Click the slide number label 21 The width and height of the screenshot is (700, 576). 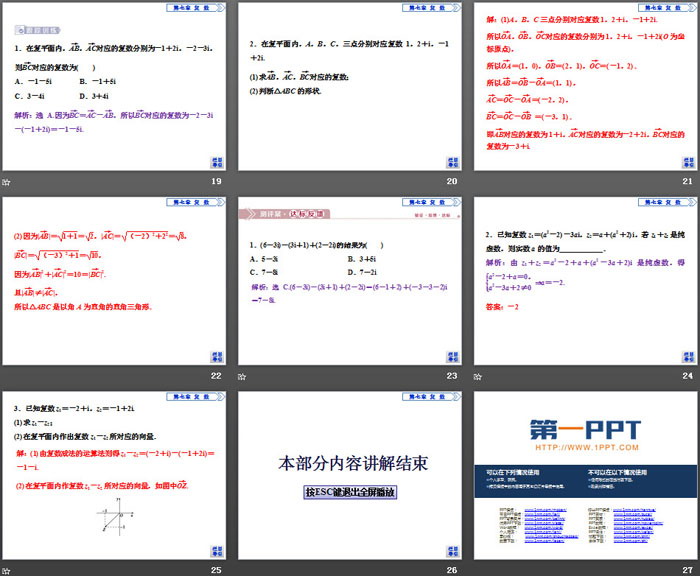coord(688,181)
